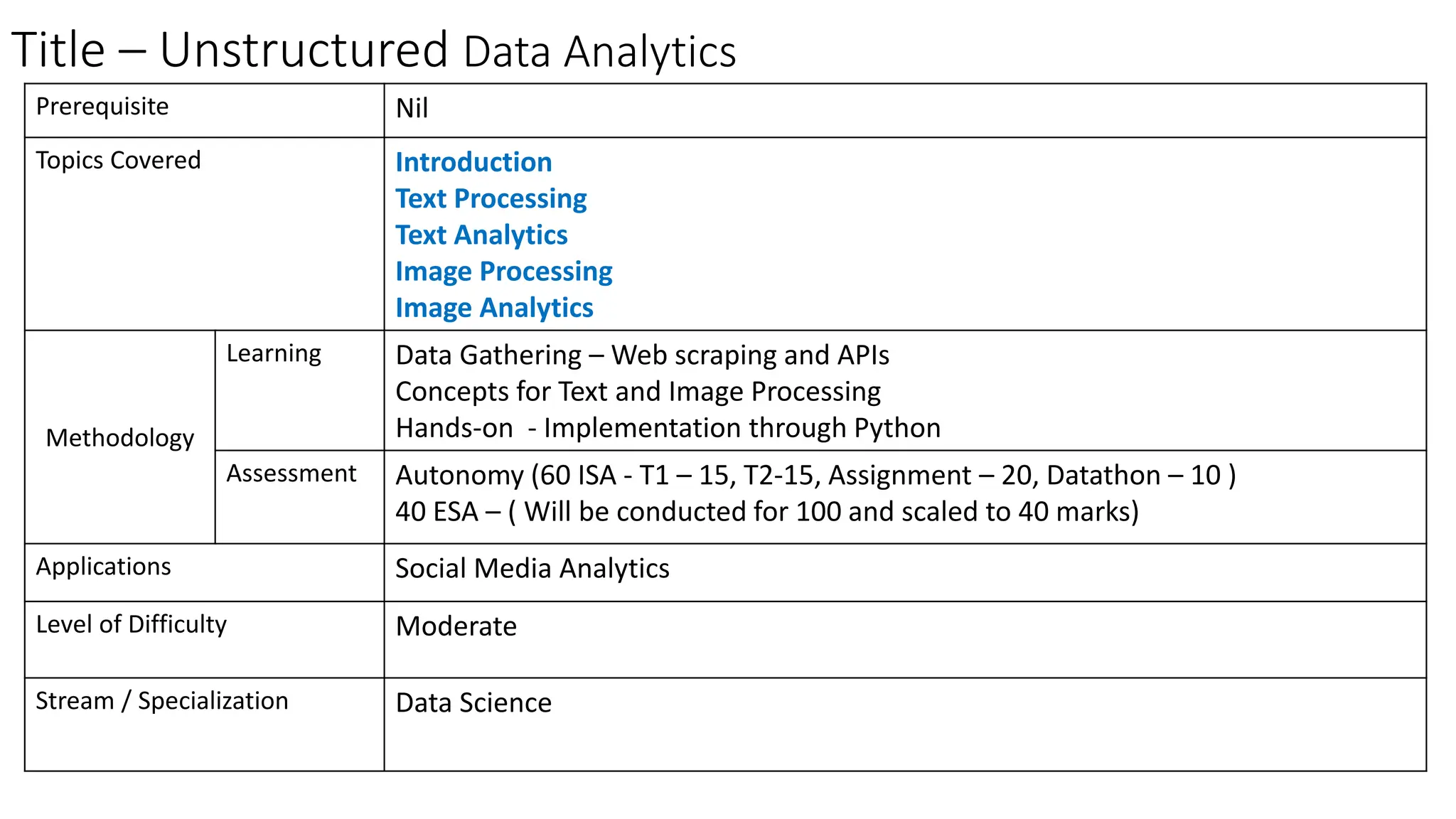The image size is (1456, 819).
Task: Select the Text Analytics topic link
Action: [x=481, y=235]
